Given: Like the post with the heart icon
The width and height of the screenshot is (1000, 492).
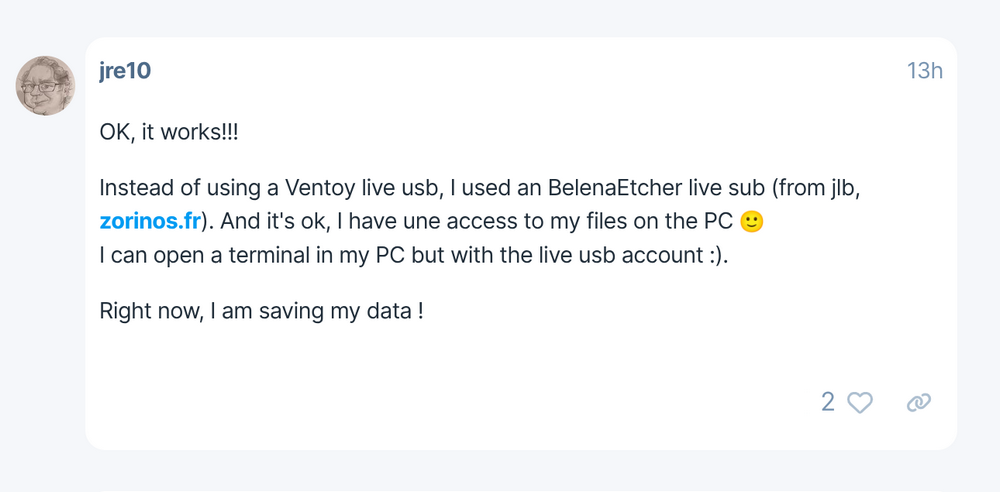Looking at the screenshot, I should (x=860, y=402).
